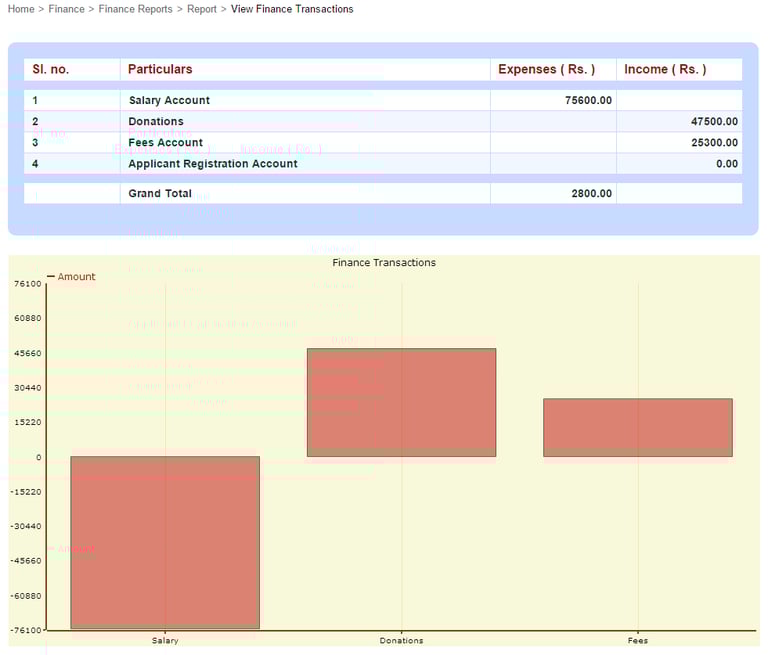This screenshot has height=655, width=768.
Task: Click the 15220 positive y-axis label
Action: [x=28, y=422]
